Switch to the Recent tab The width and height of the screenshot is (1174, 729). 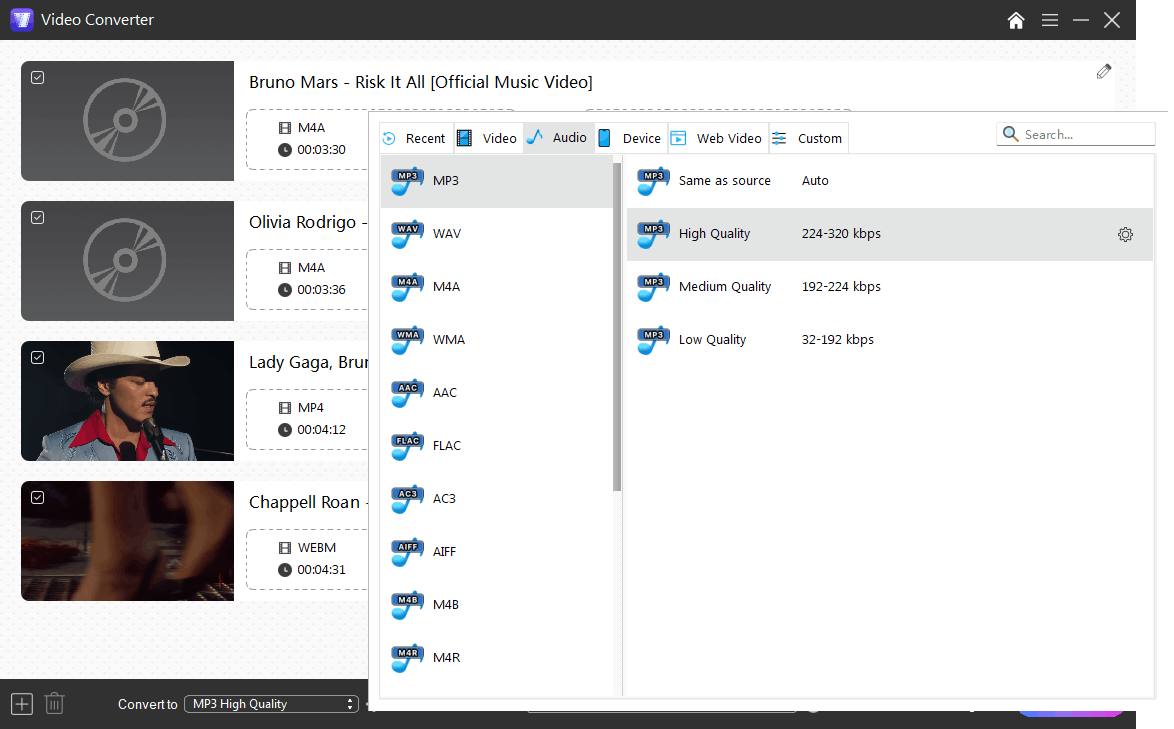point(416,138)
